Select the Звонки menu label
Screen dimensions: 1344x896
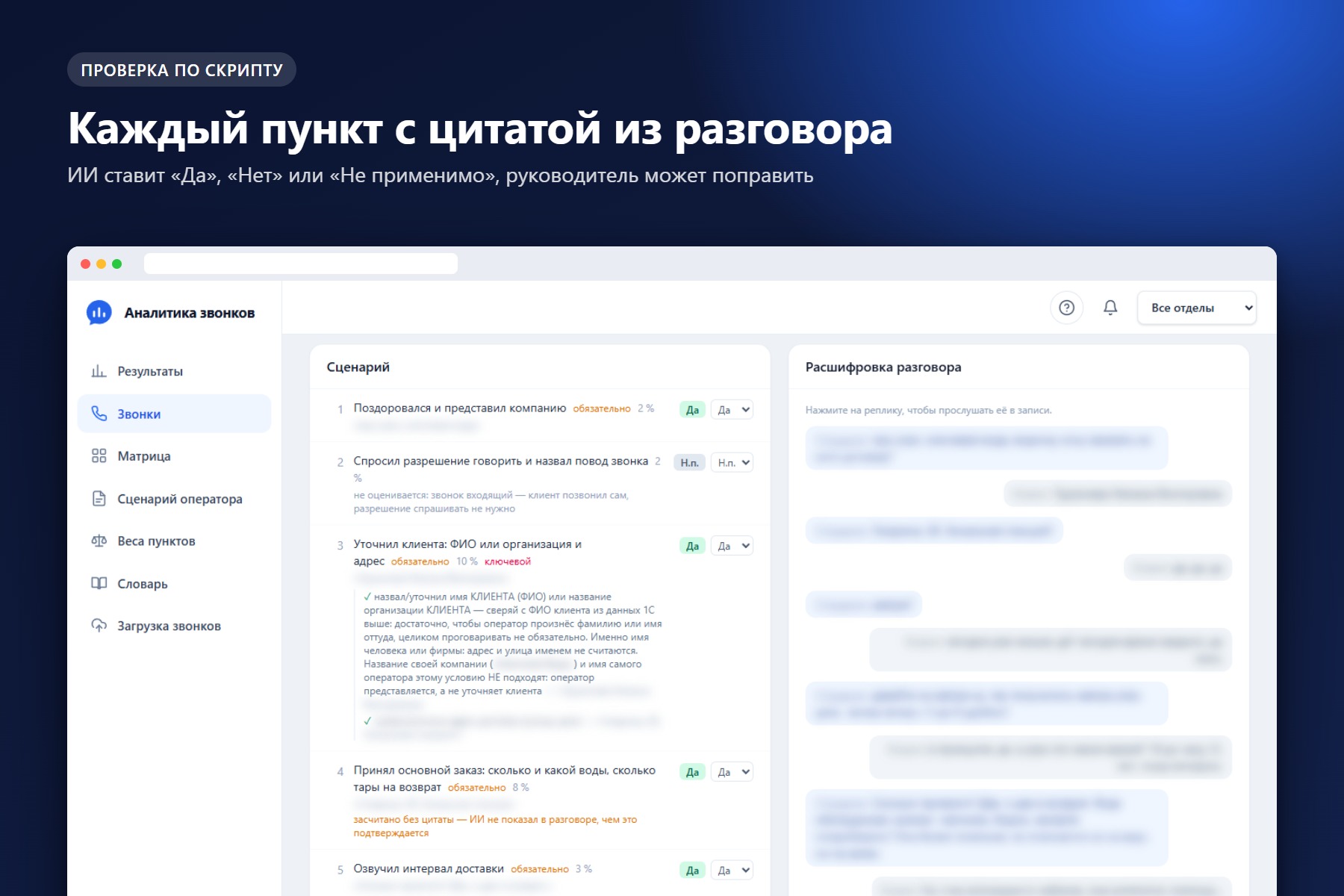tap(139, 414)
